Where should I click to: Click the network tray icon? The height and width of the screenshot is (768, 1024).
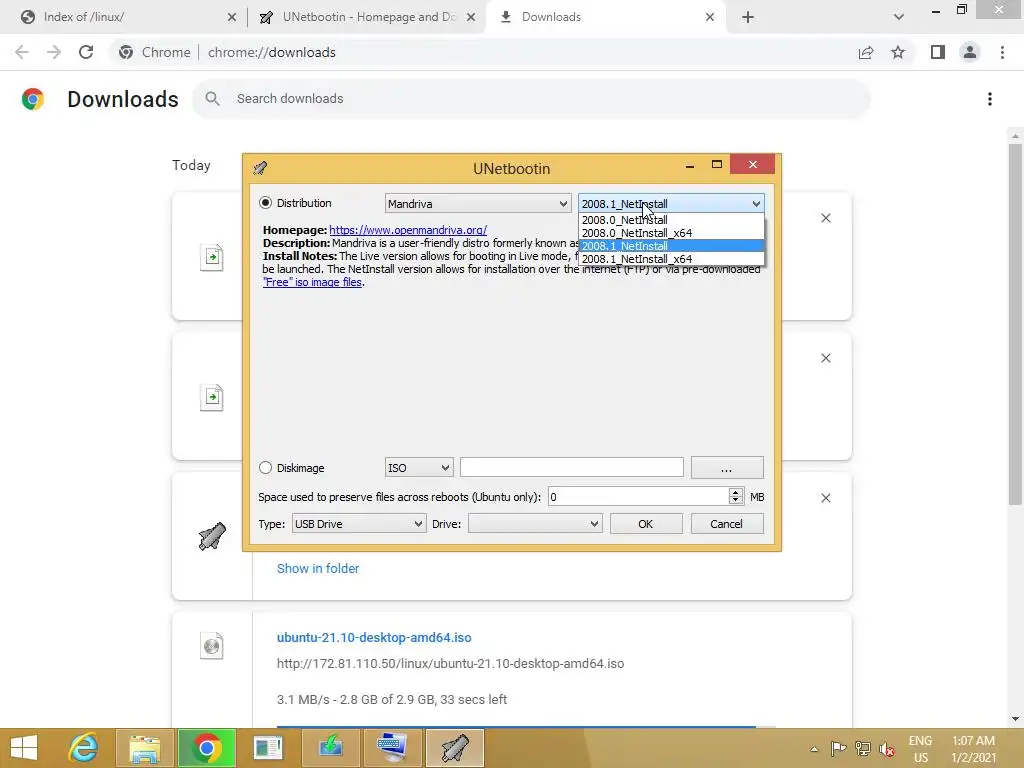863,749
